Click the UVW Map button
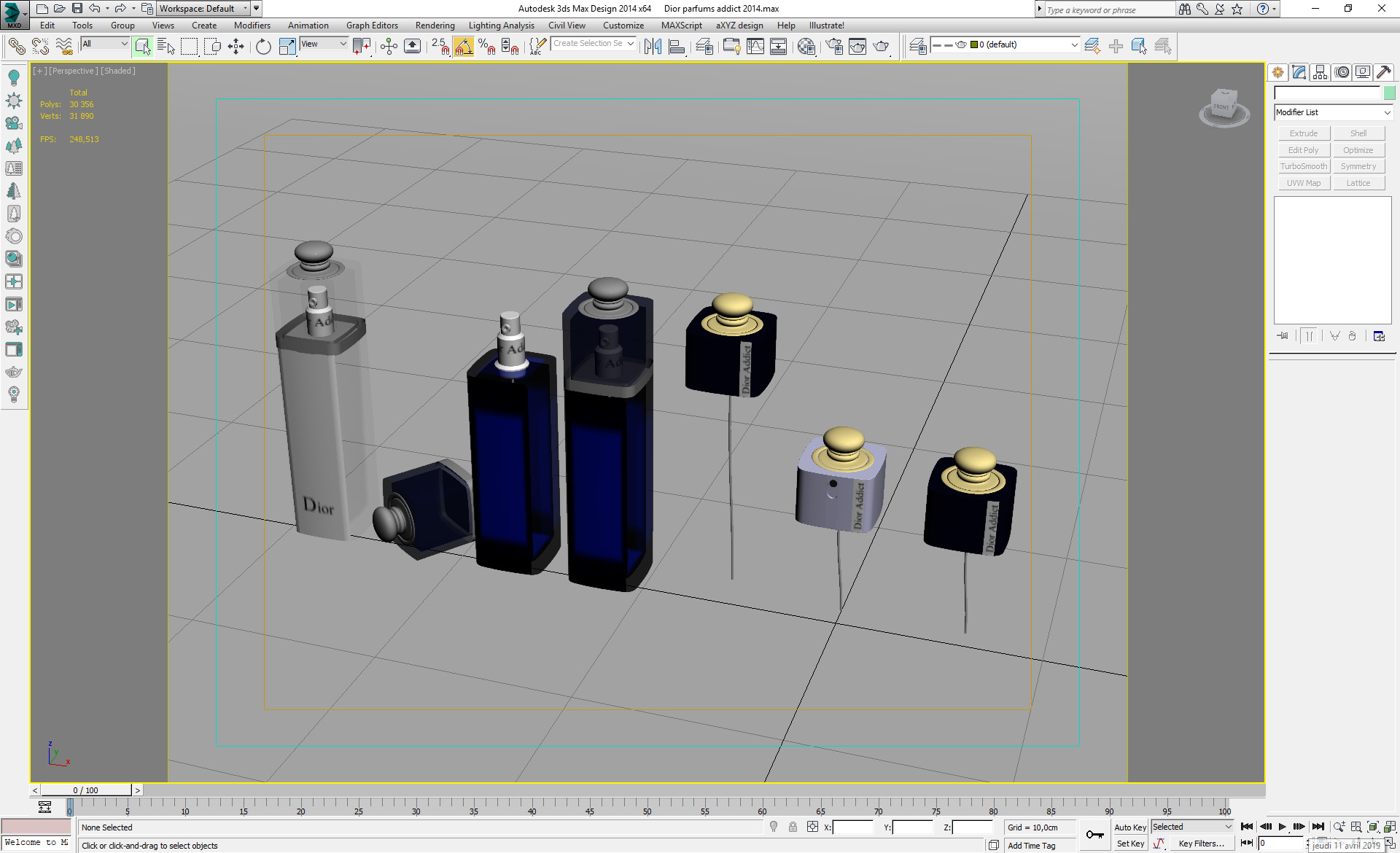Screen dimensions: 1400x853 pyautogui.click(x=1303, y=183)
